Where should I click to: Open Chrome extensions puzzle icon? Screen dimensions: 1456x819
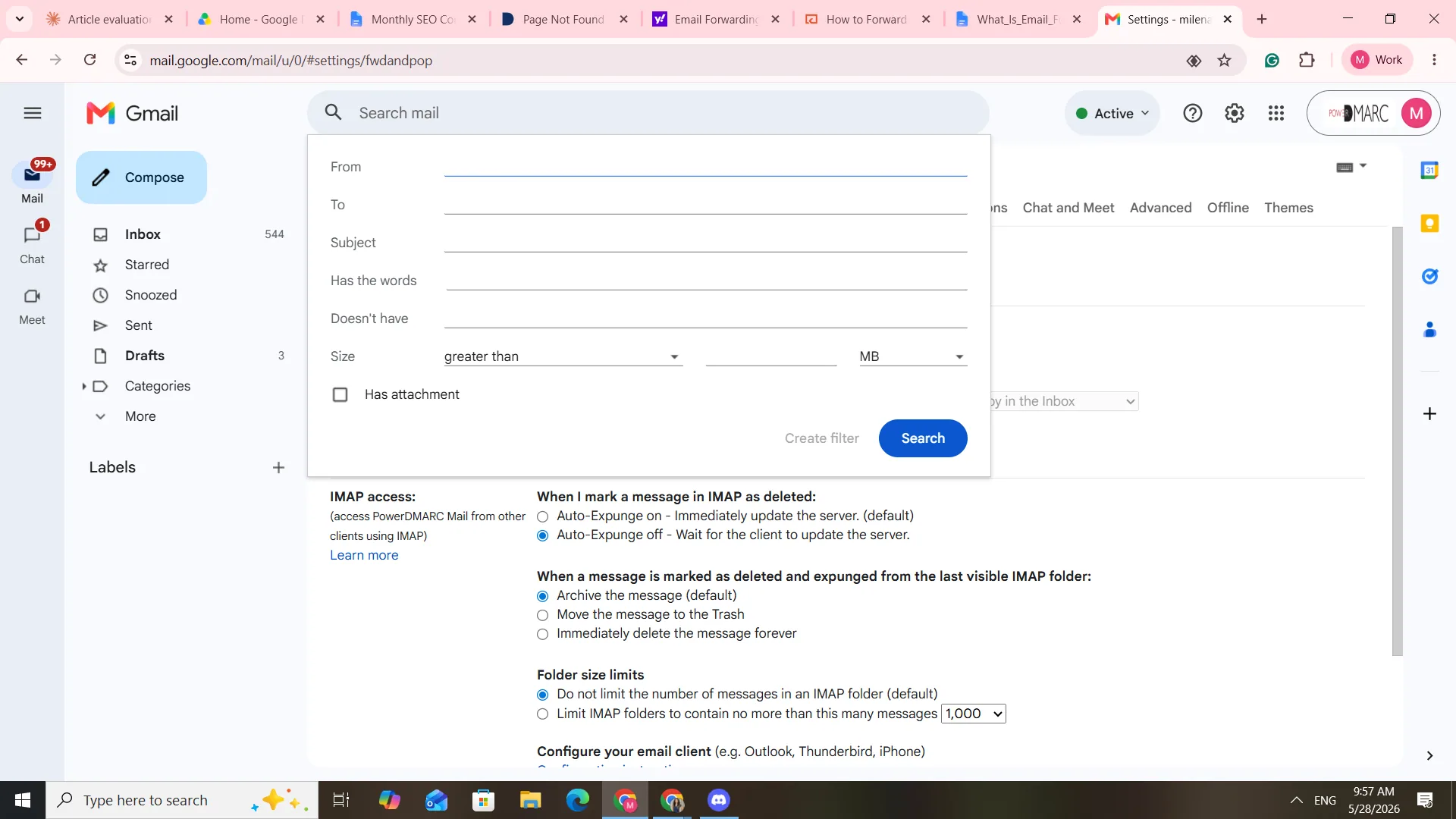tap(1307, 60)
